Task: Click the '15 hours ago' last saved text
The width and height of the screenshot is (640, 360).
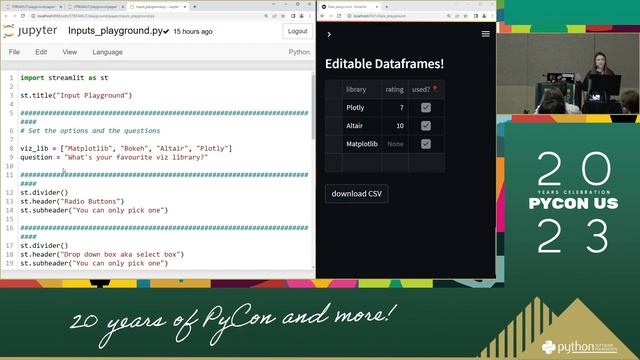Action: 193,31
